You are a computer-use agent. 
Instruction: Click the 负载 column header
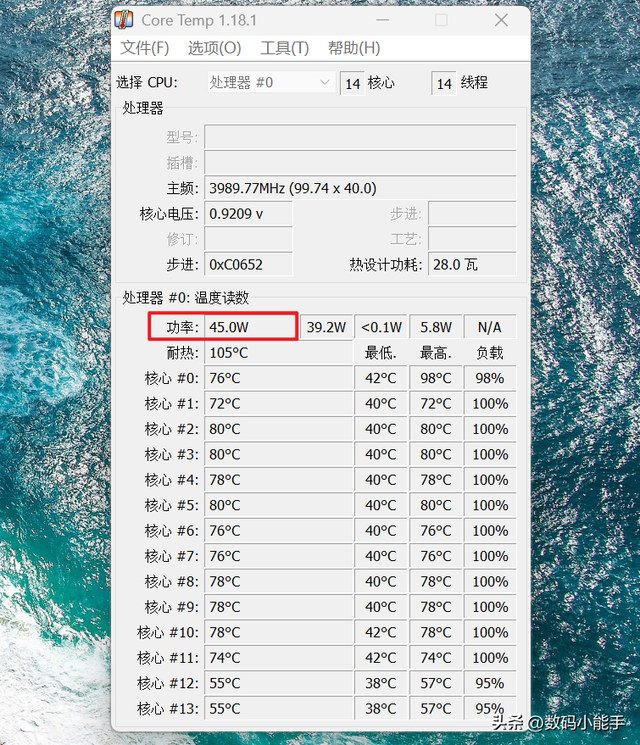point(490,353)
